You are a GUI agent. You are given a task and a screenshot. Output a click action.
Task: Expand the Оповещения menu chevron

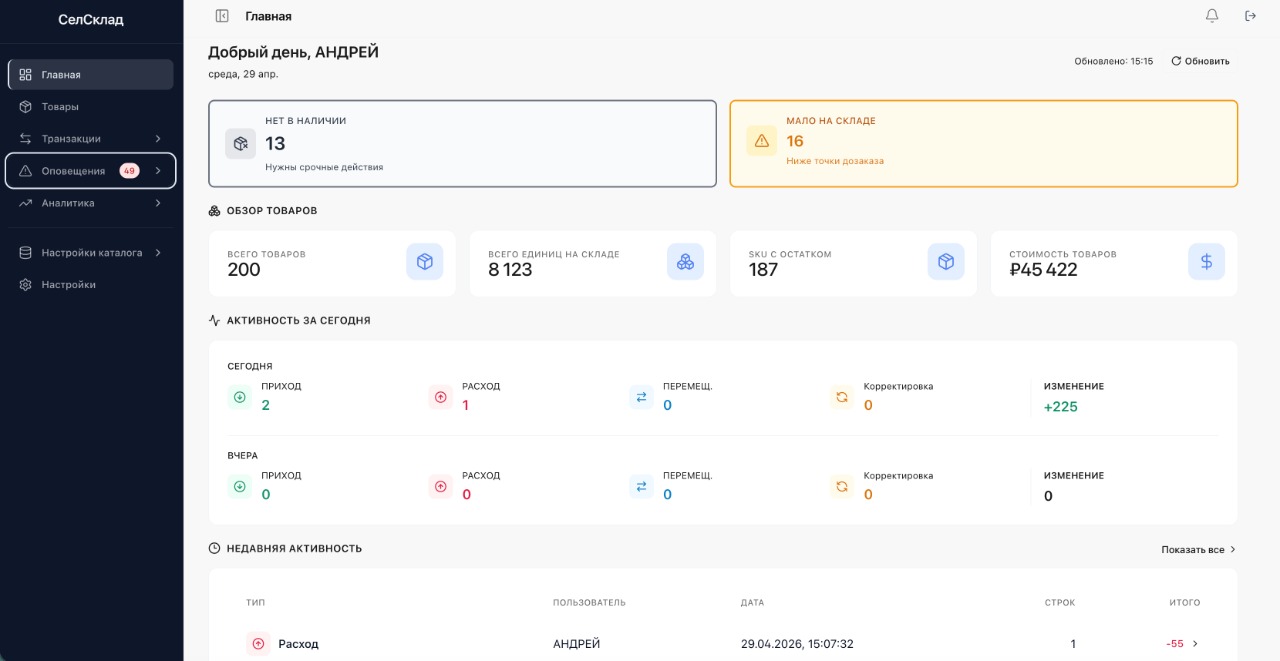158,171
